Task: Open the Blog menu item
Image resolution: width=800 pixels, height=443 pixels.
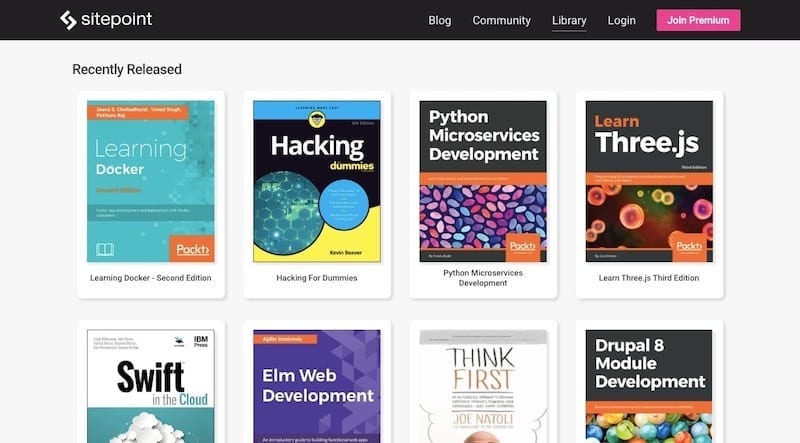Action: point(439,20)
